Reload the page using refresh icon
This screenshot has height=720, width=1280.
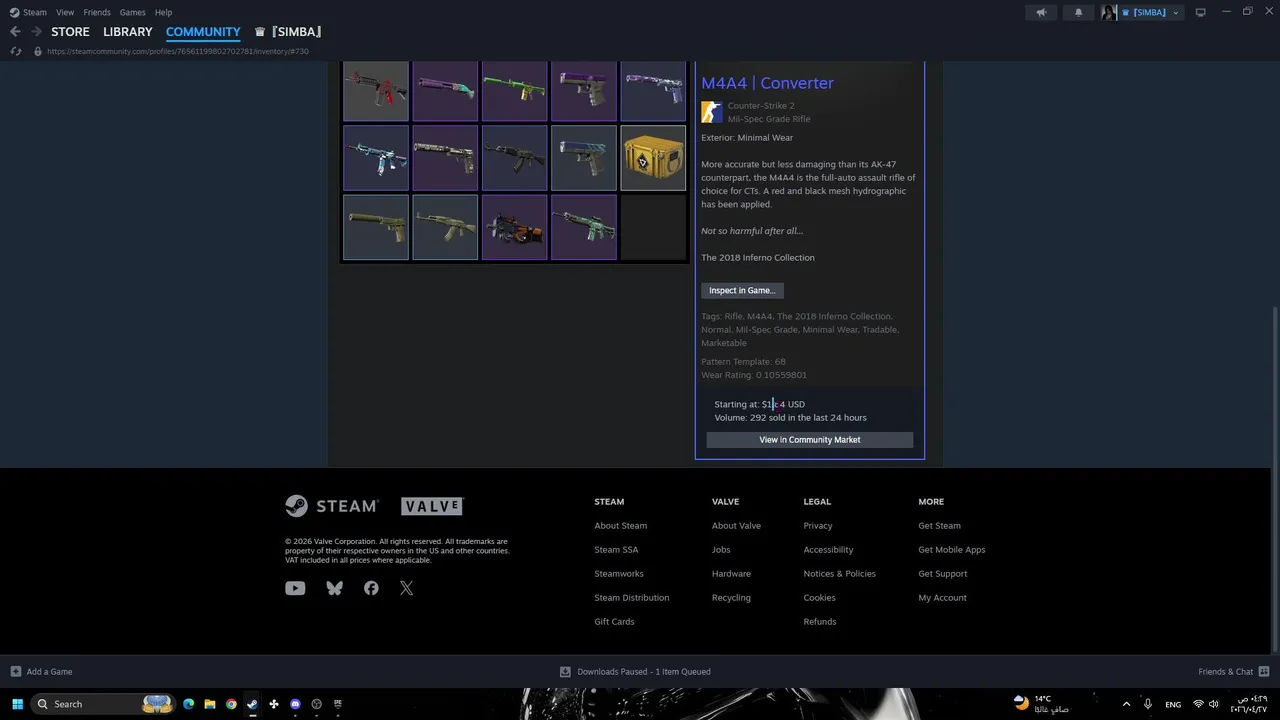click(x=16, y=51)
